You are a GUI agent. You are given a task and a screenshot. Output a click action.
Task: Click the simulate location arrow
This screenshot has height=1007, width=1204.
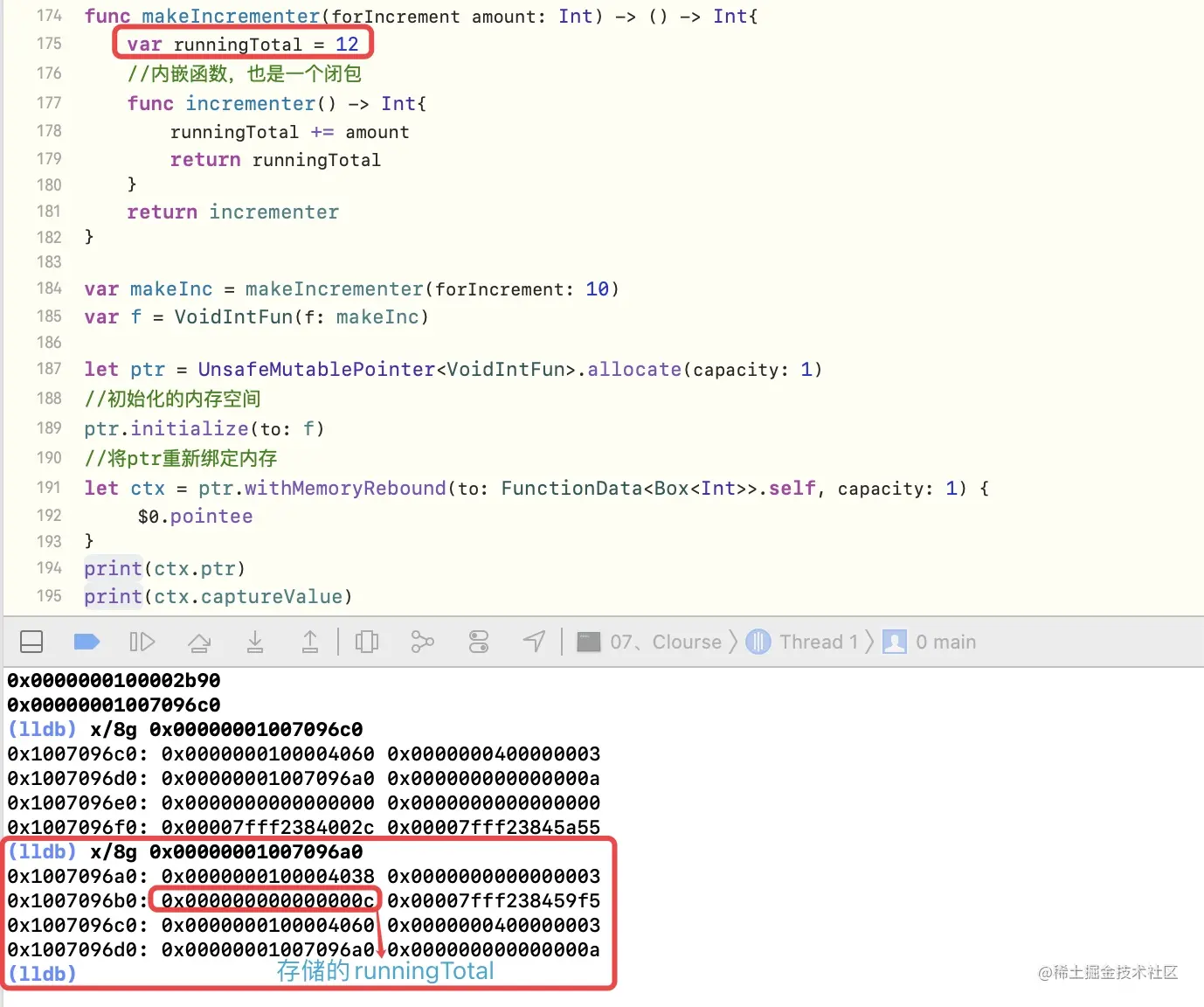tap(534, 642)
